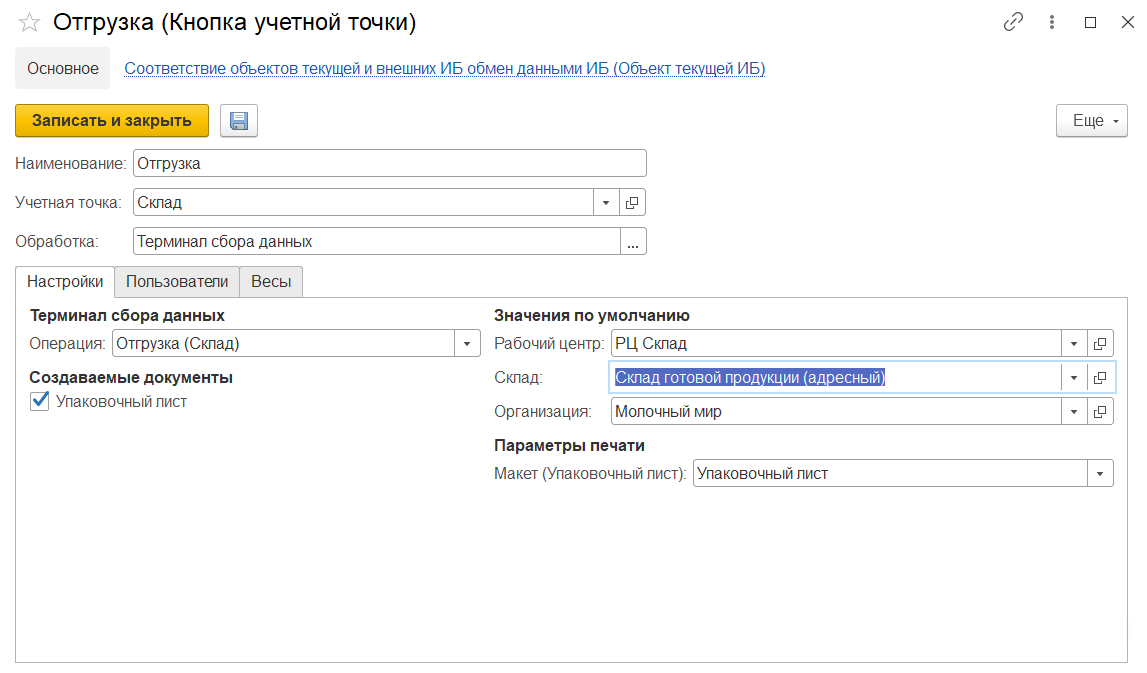Click the Записать и закрыть button
The image size is (1147, 673).
[112, 121]
